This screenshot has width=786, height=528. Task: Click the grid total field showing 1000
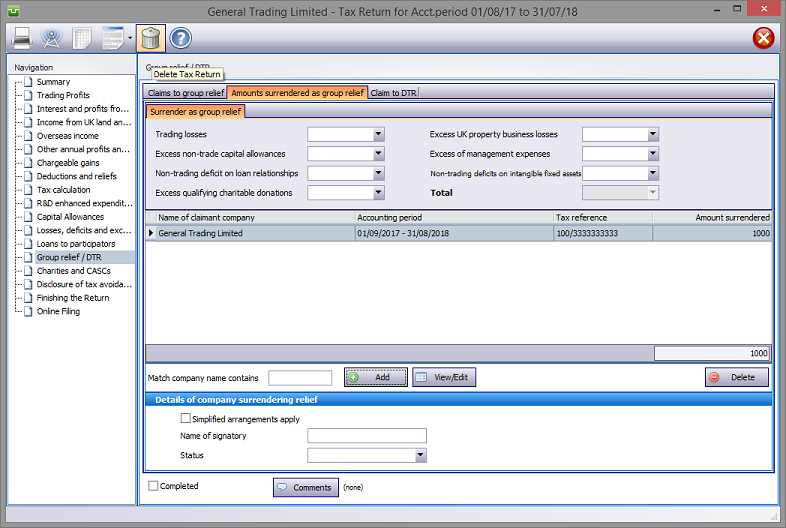pyautogui.click(x=711, y=354)
